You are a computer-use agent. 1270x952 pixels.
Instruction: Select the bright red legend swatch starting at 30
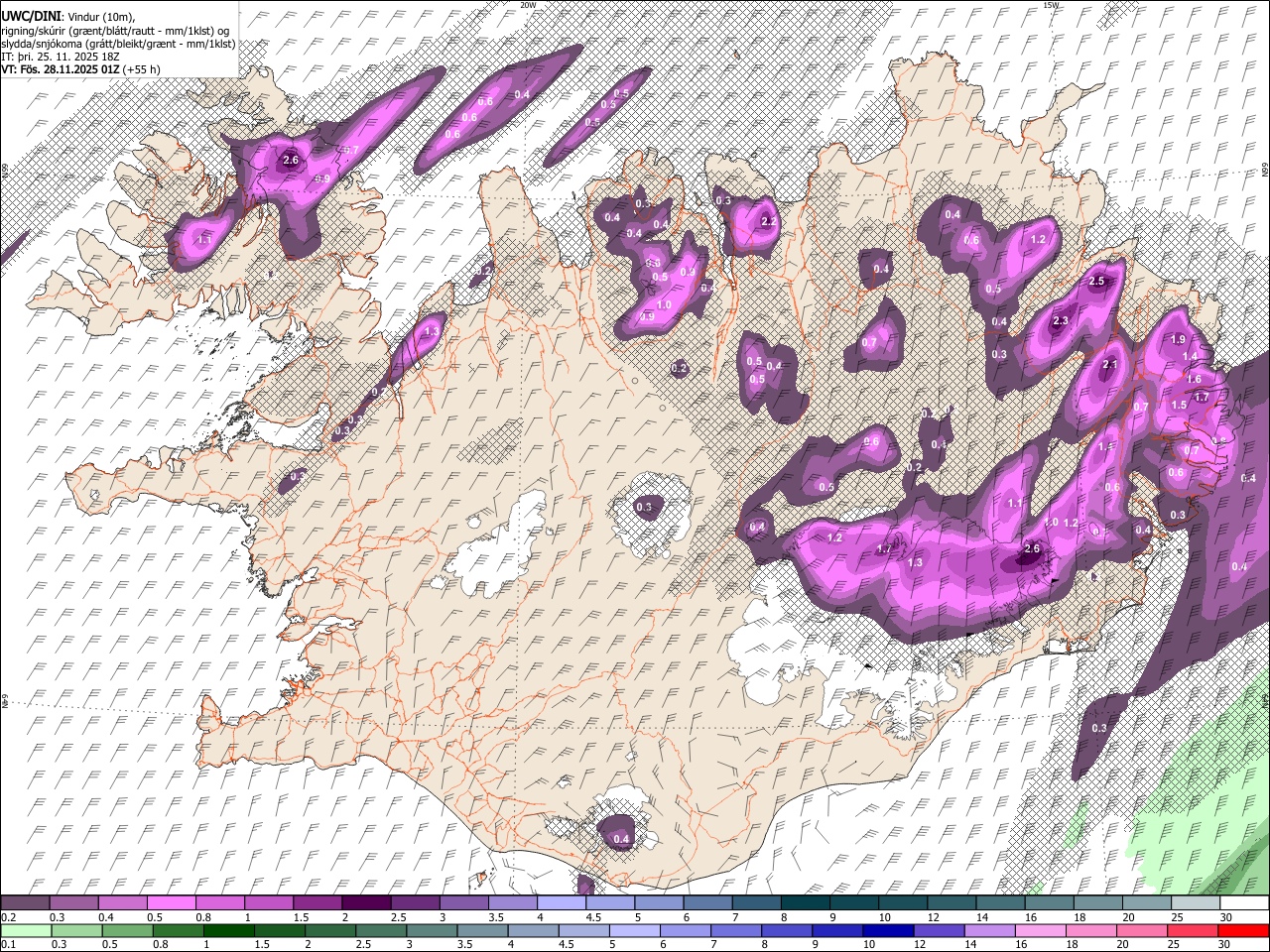1243,930
